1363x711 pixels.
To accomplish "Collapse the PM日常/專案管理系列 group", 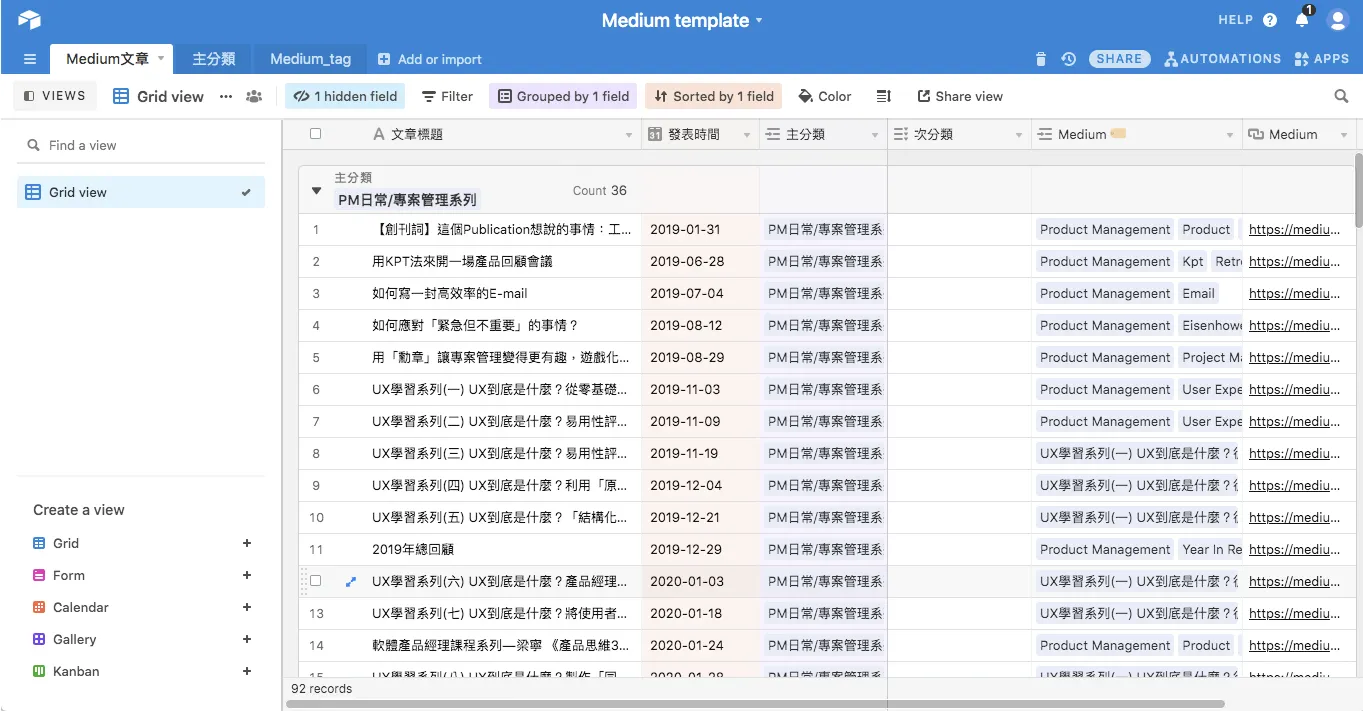I will tap(316, 190).
